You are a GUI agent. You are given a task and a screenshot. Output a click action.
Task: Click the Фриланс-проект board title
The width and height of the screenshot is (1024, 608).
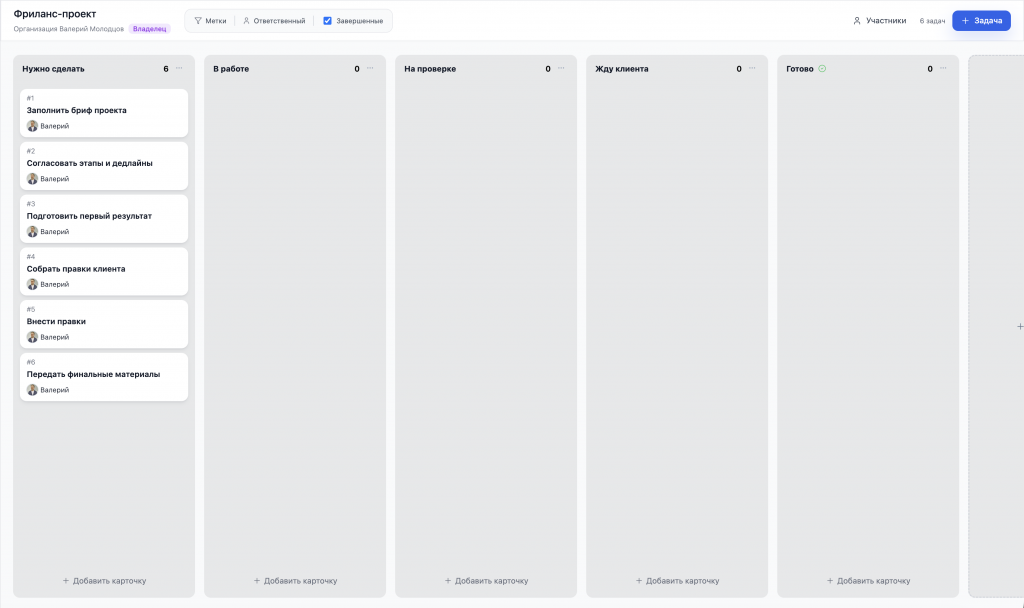coord(55,14)
